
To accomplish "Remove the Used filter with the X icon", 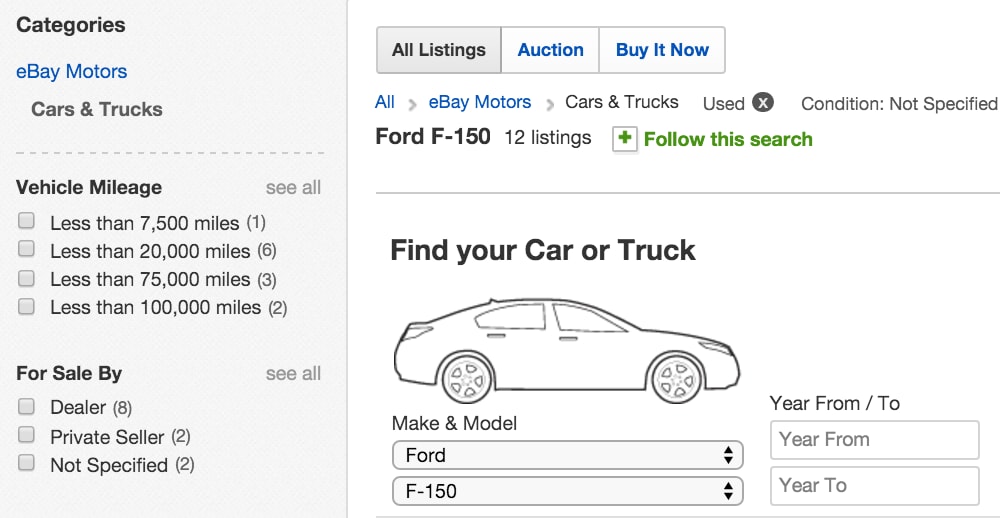I will coord(762,102).
